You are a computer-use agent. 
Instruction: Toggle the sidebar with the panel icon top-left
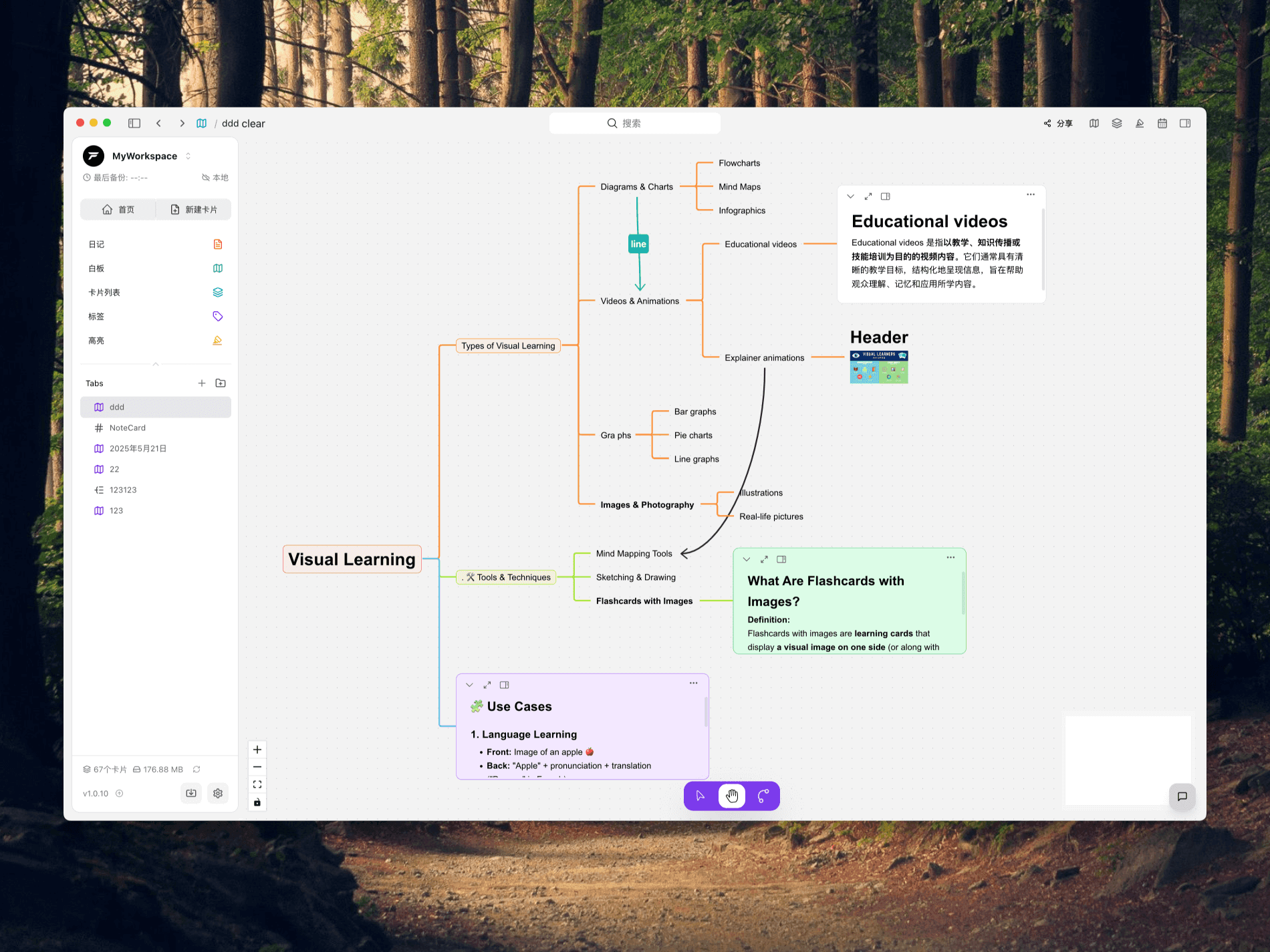tap(134, 123)
